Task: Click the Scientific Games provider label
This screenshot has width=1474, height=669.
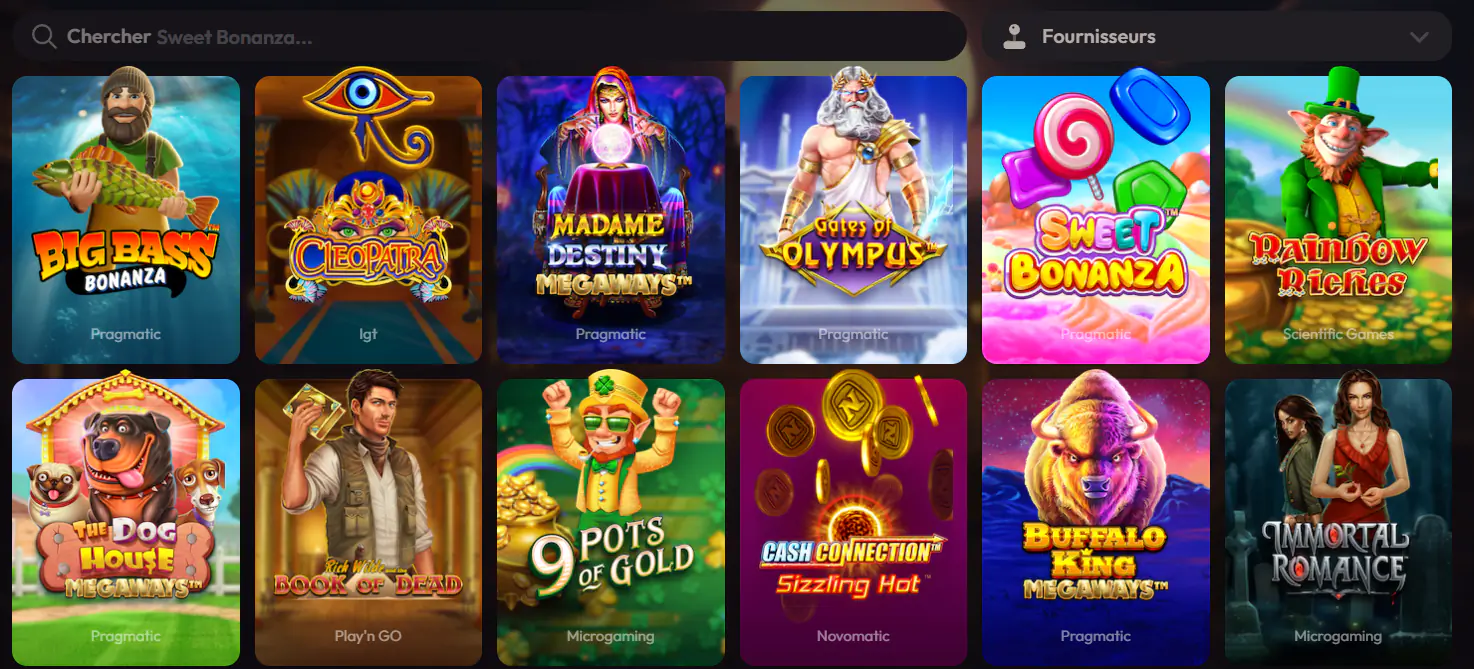Action: tap(1338, 334)
